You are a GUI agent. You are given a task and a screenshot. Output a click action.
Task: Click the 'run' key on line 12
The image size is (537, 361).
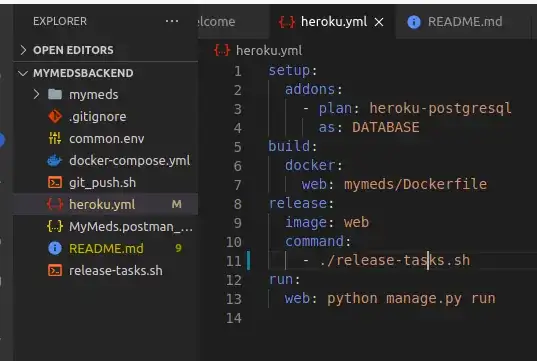[x=281, y=279]
